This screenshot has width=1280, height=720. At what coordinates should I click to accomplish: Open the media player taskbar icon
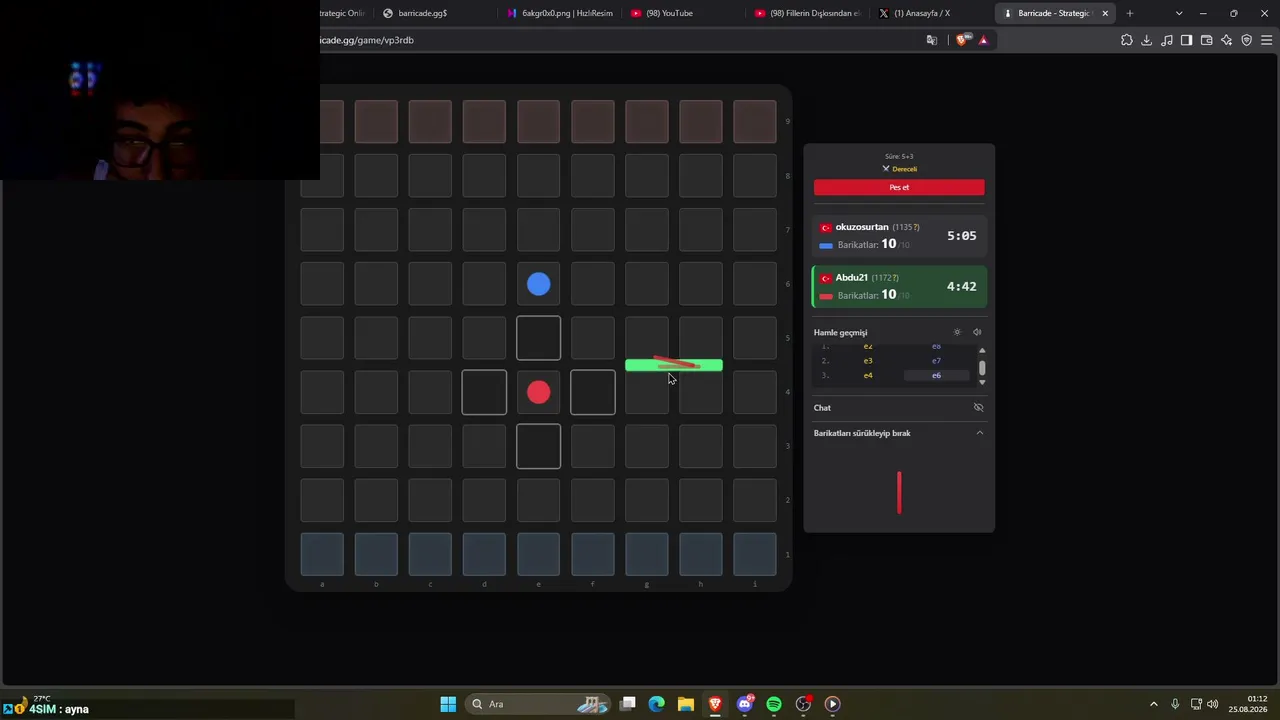[832, 704]
